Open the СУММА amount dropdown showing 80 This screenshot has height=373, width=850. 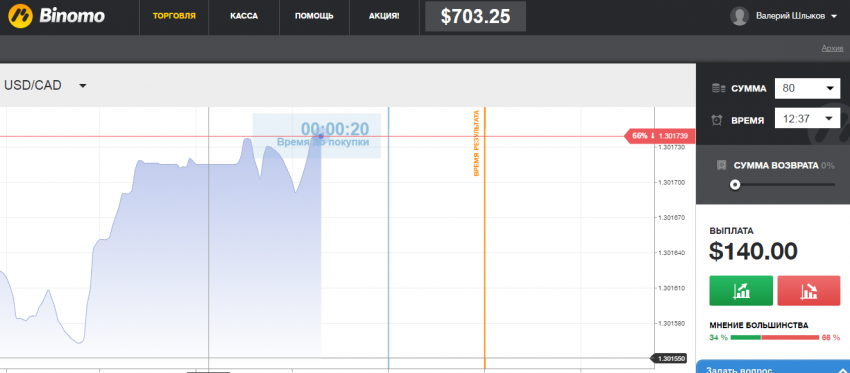[807, 88]
